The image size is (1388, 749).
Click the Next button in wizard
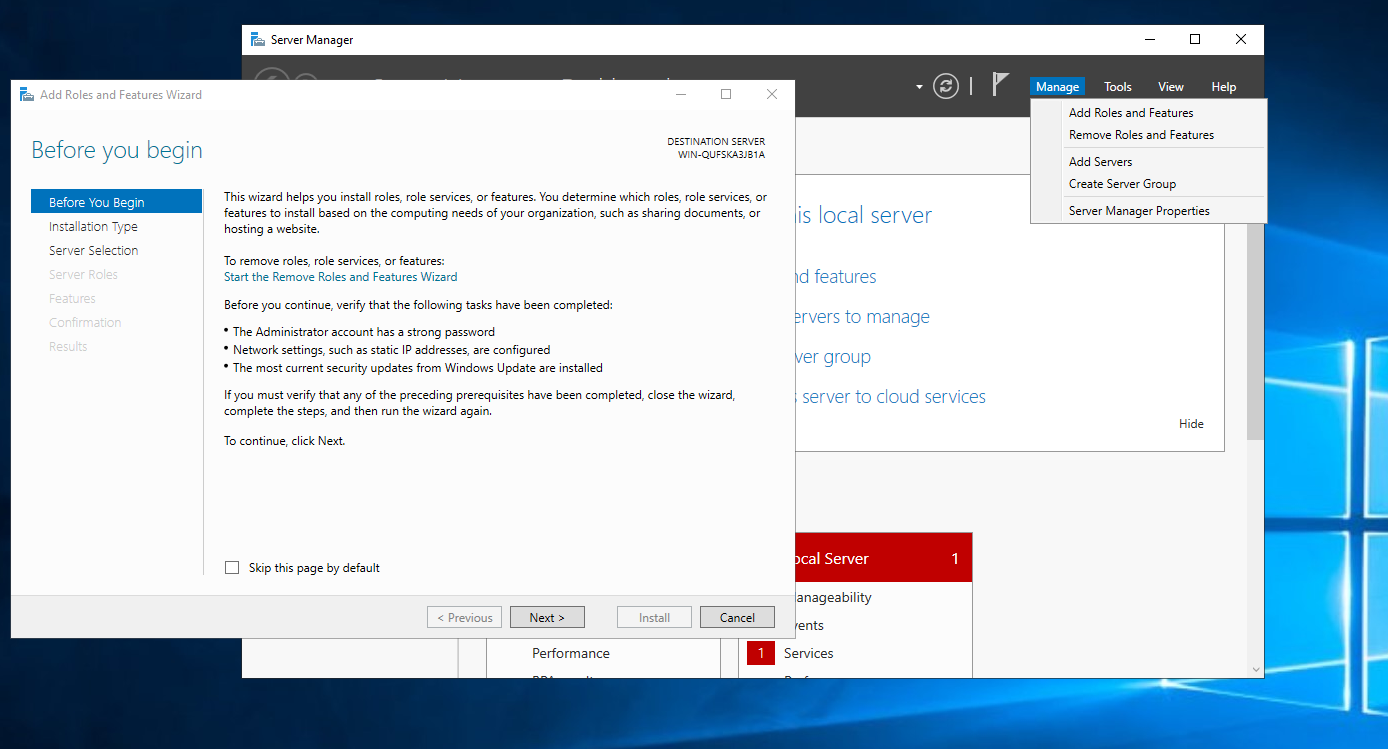point(547,617)
